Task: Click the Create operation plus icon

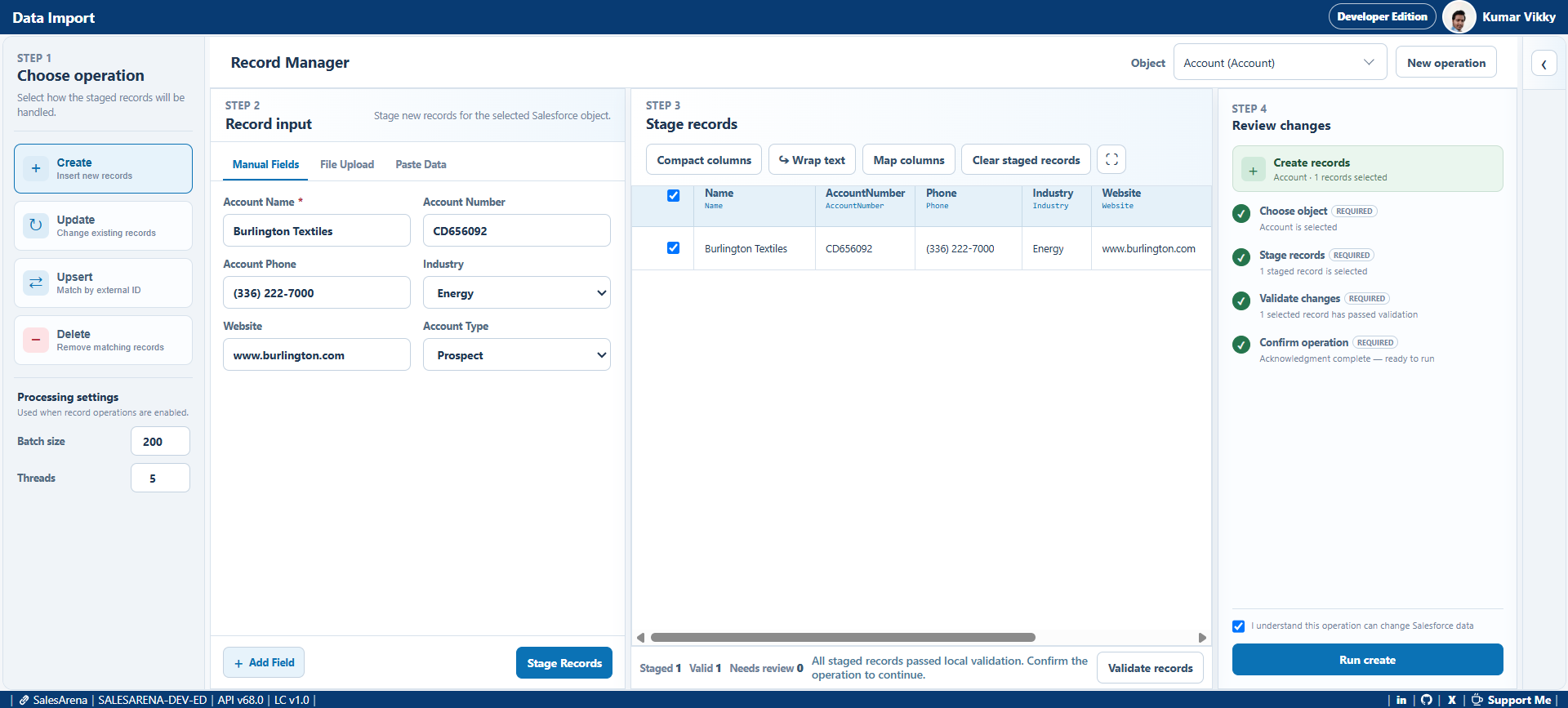Action: (36, 168)
